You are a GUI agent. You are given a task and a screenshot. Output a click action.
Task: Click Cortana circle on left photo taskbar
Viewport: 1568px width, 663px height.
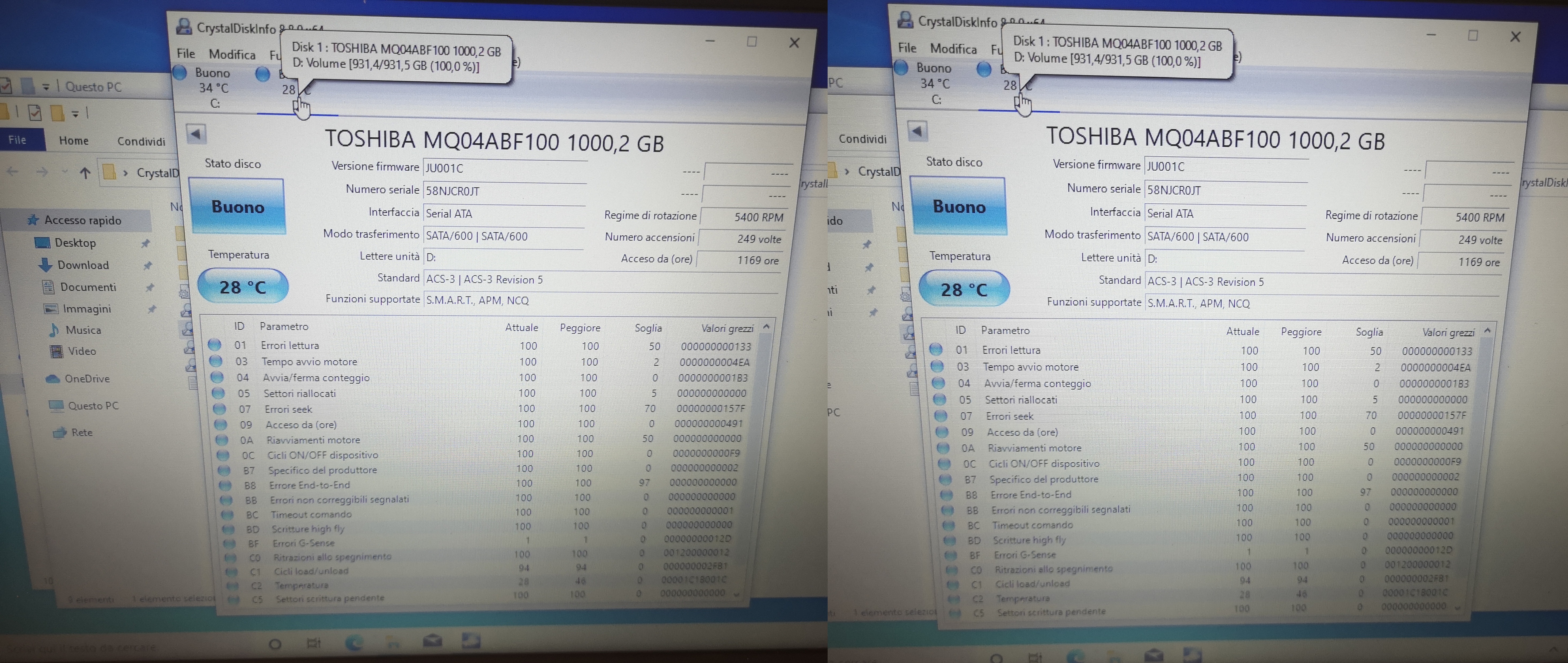[x=275, y=643]
